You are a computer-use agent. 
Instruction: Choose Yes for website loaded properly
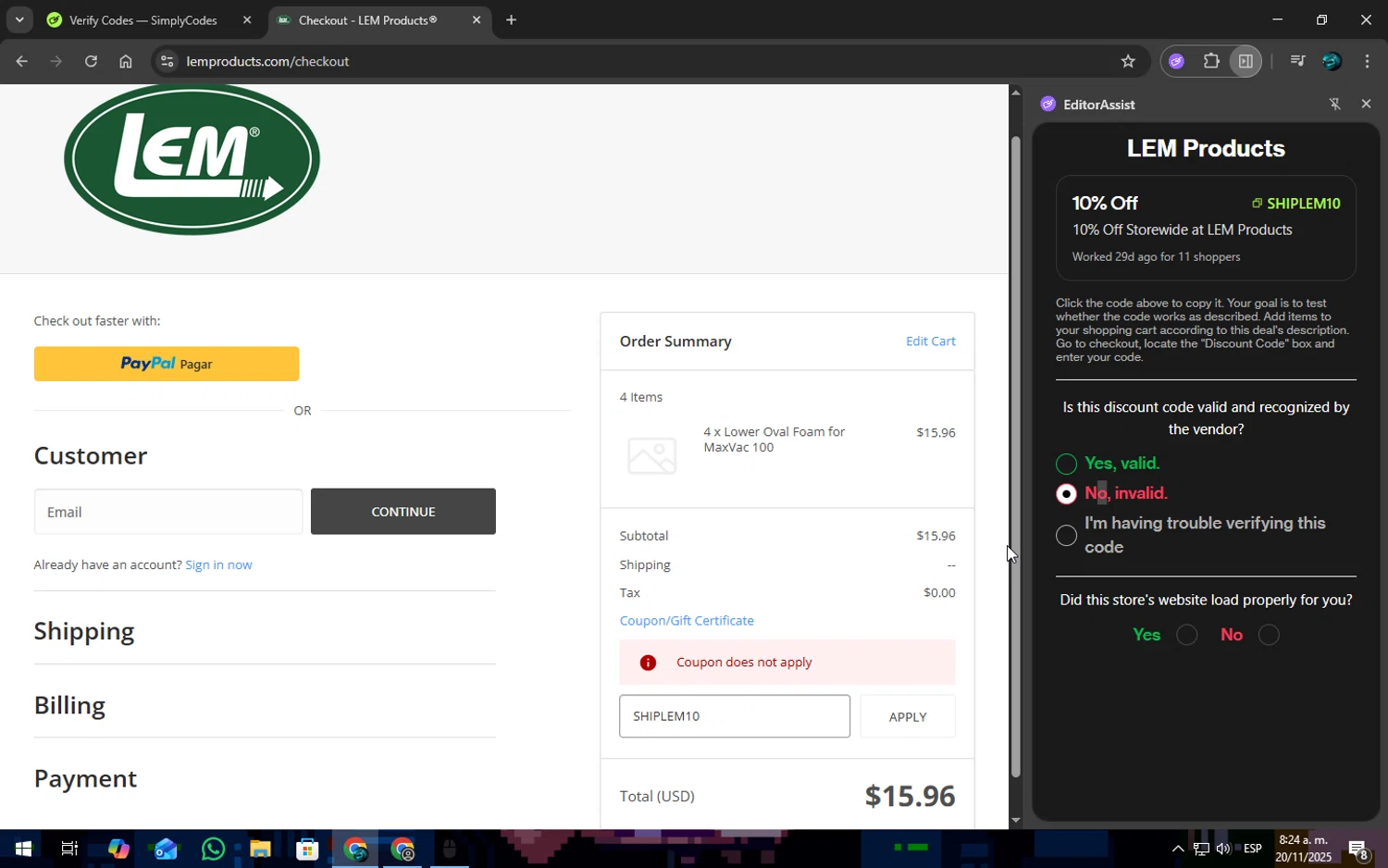pos(1187,635)
